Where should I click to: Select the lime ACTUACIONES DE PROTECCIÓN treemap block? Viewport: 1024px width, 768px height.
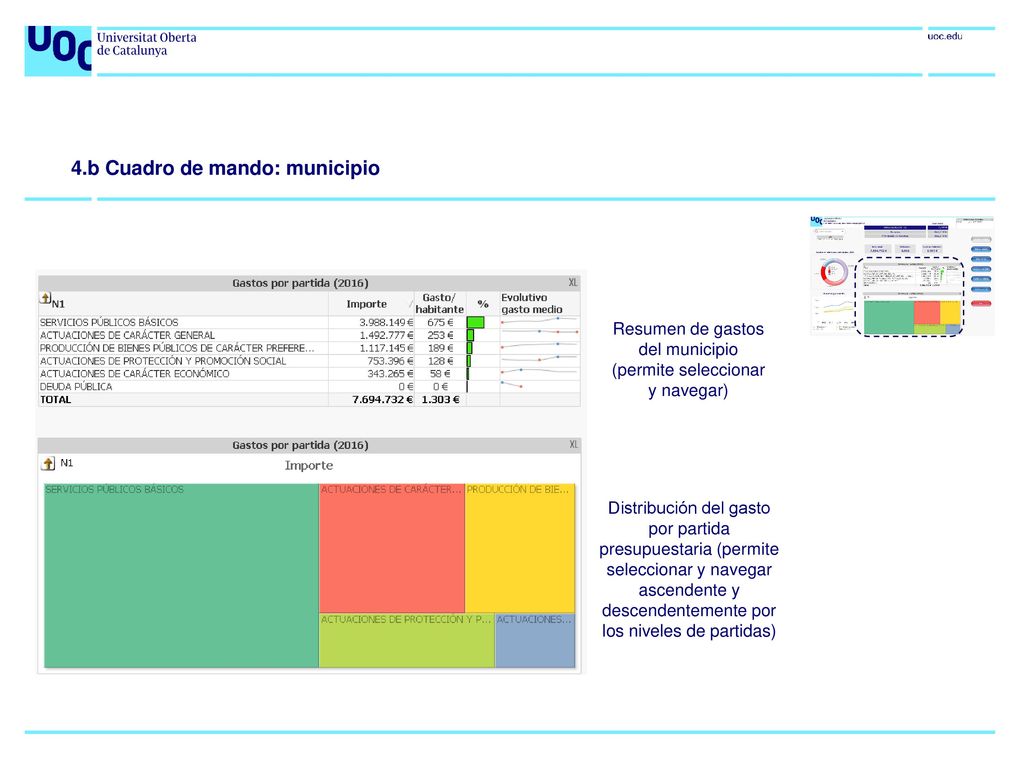pos(407,641)
